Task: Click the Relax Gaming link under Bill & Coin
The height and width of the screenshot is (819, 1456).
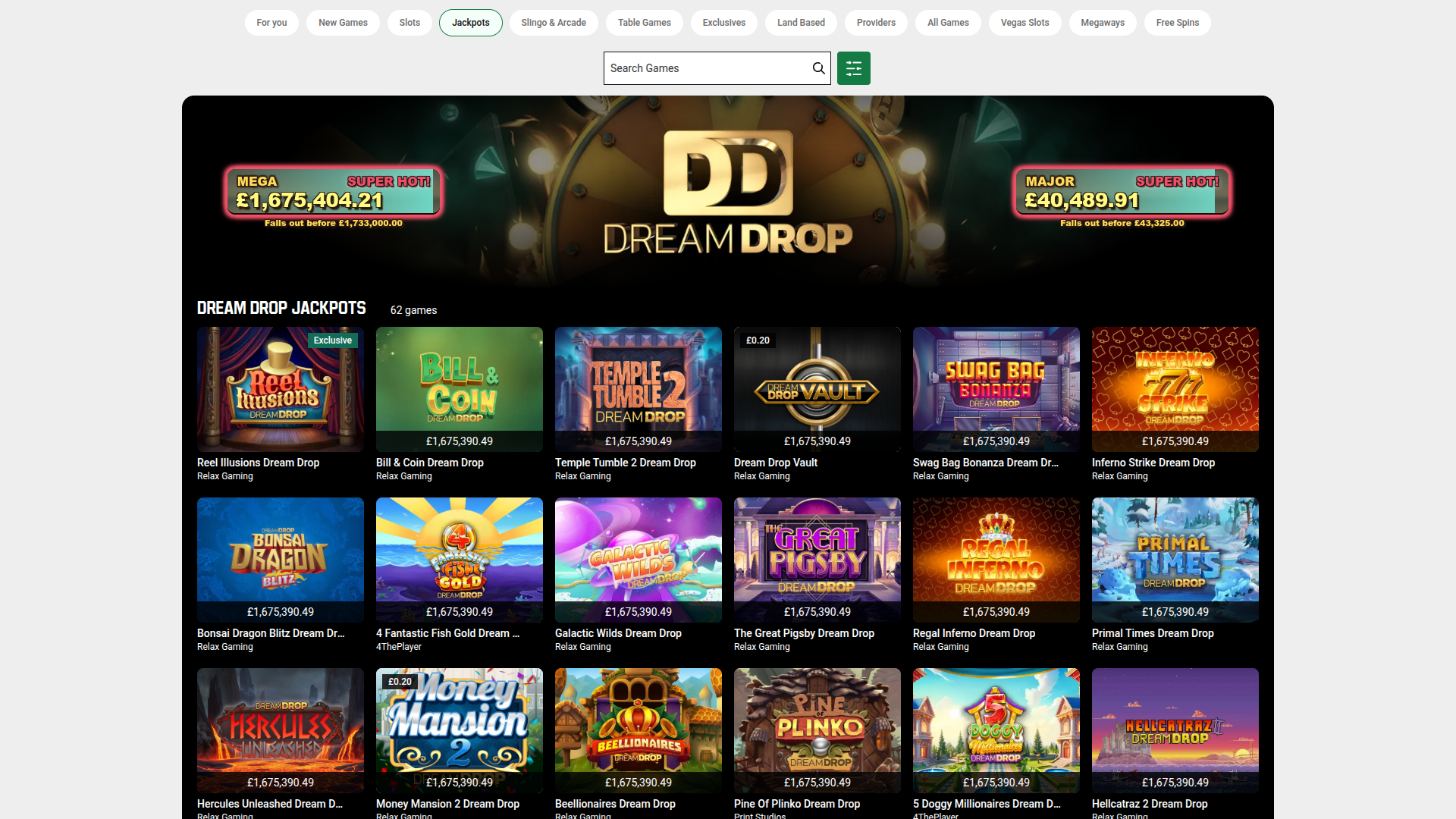Action: tap(403, 475)
